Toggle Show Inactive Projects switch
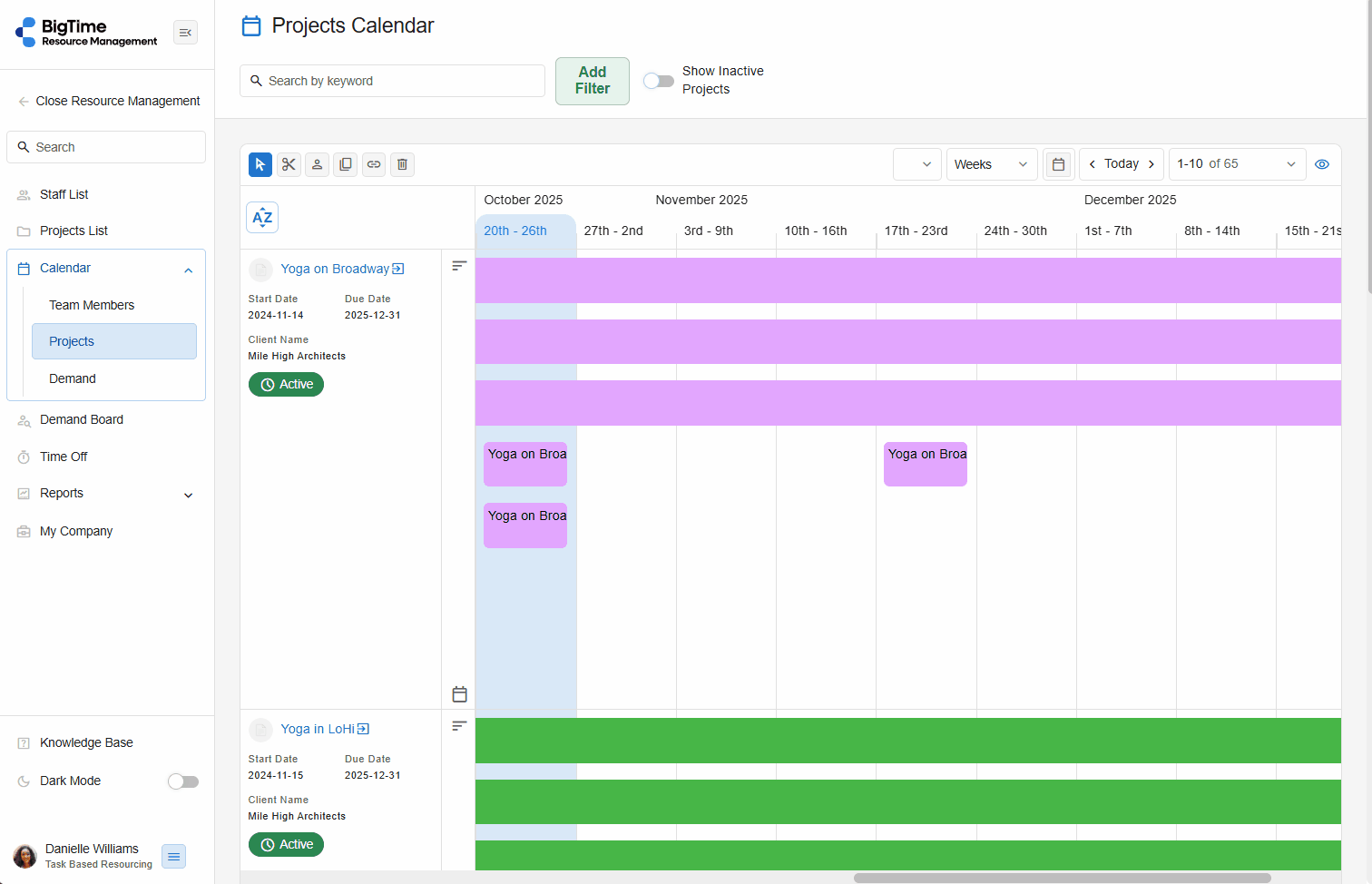 659,81
